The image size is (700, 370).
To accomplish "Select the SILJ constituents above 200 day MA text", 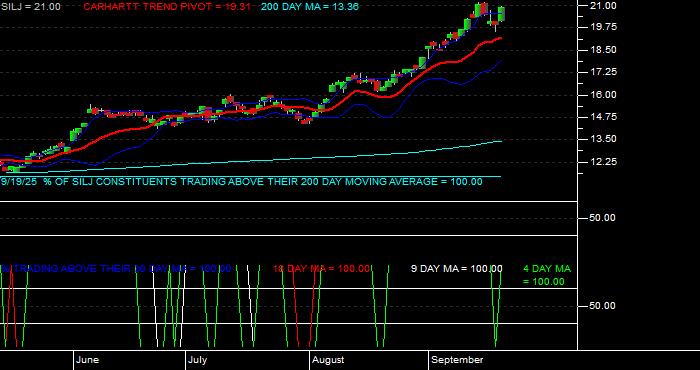I will click(x=242, y=182).
